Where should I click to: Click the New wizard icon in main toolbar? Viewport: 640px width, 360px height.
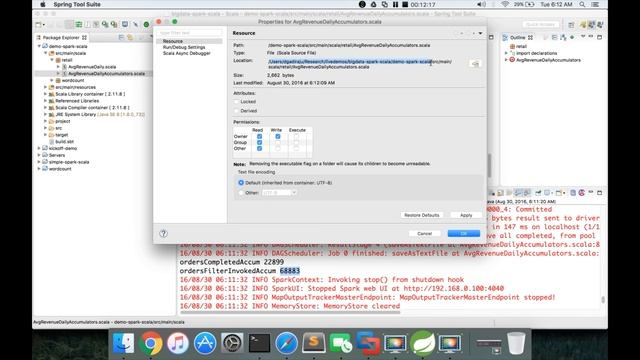coord(38,24)
